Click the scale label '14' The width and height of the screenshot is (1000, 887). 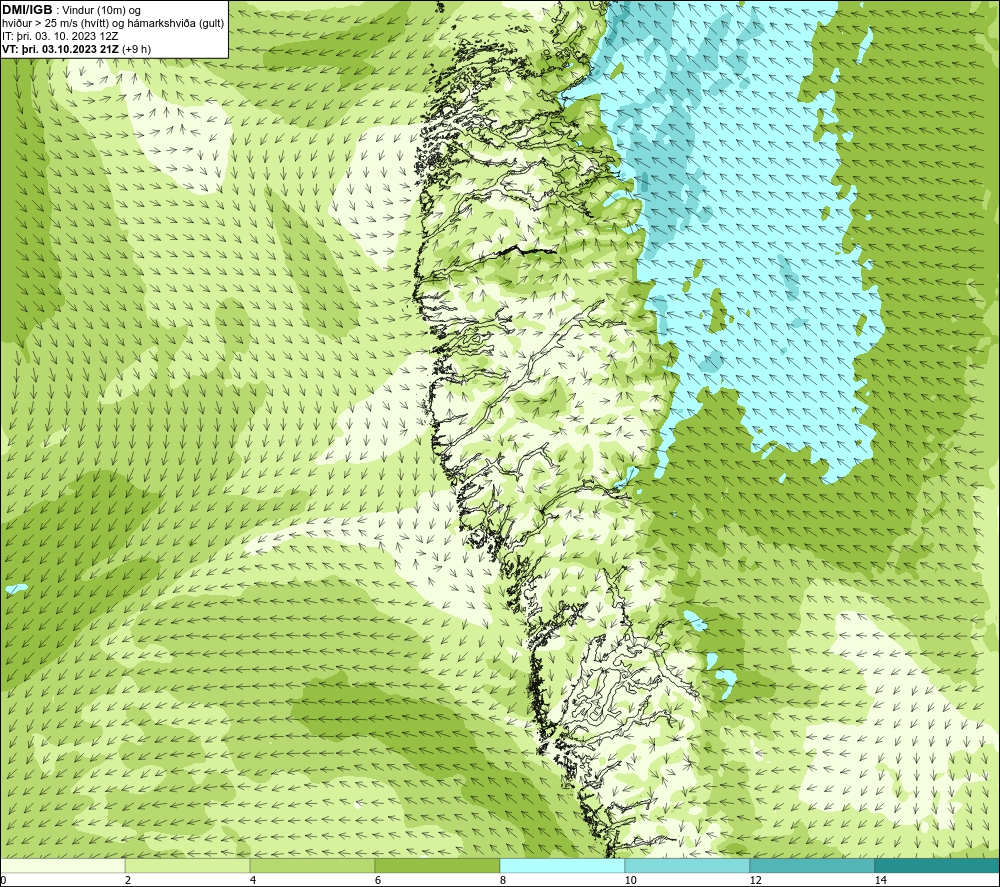click(x=880, y=881)
